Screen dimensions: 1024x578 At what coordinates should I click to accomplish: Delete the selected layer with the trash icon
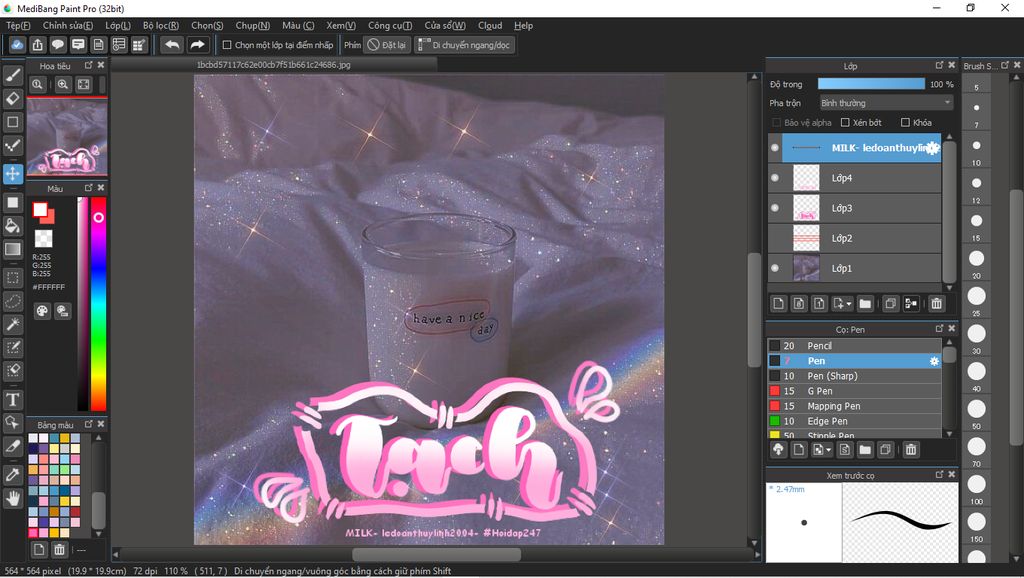pyautogui.click(x=936, y=304)
